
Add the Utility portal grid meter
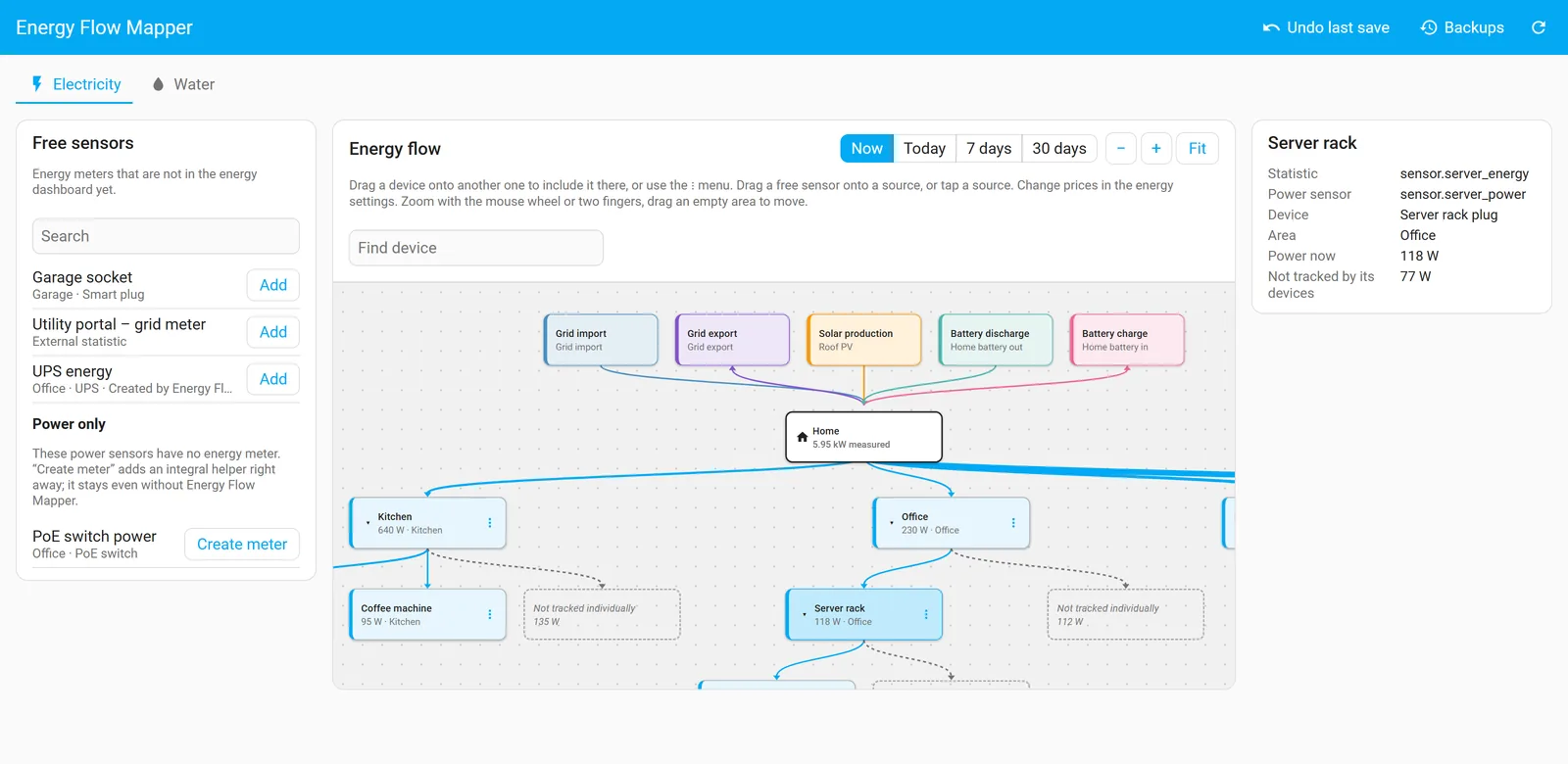tap(273, 332)
